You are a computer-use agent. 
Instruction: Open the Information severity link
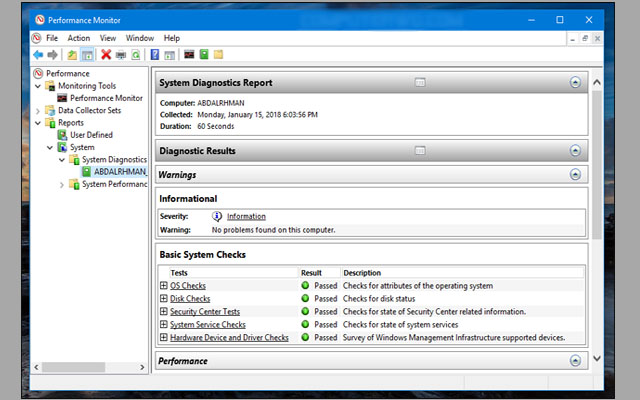246,216
